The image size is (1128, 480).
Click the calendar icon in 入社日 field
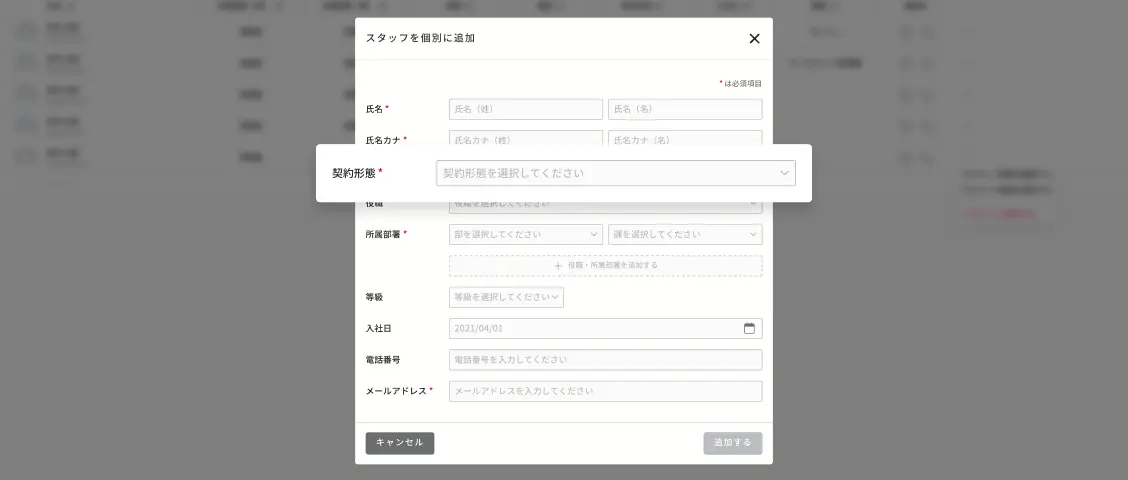[x=749, y=328]
